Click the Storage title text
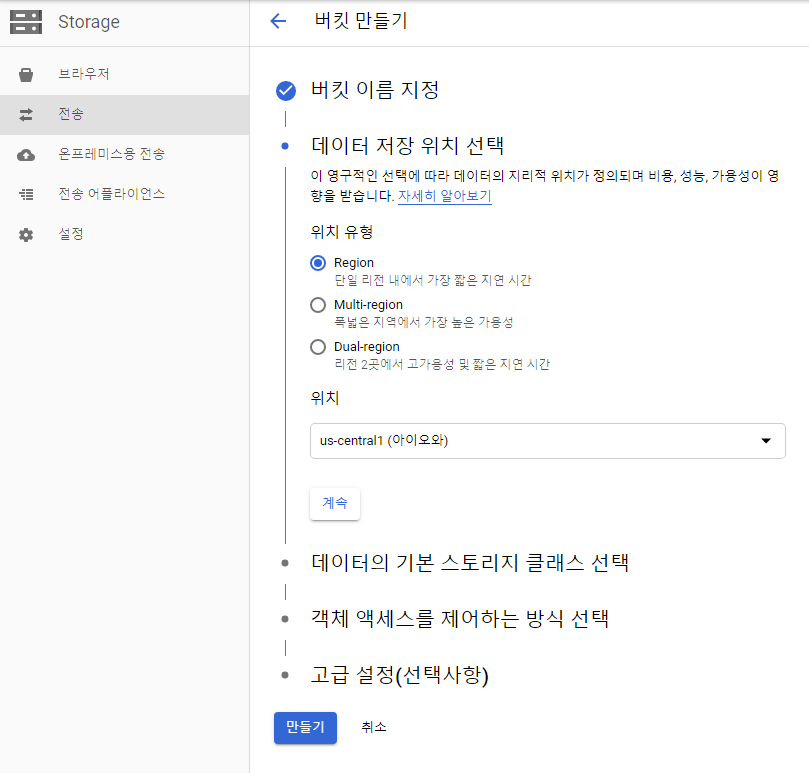This screenshot has width=809, height=773. (x=89, y=22)
